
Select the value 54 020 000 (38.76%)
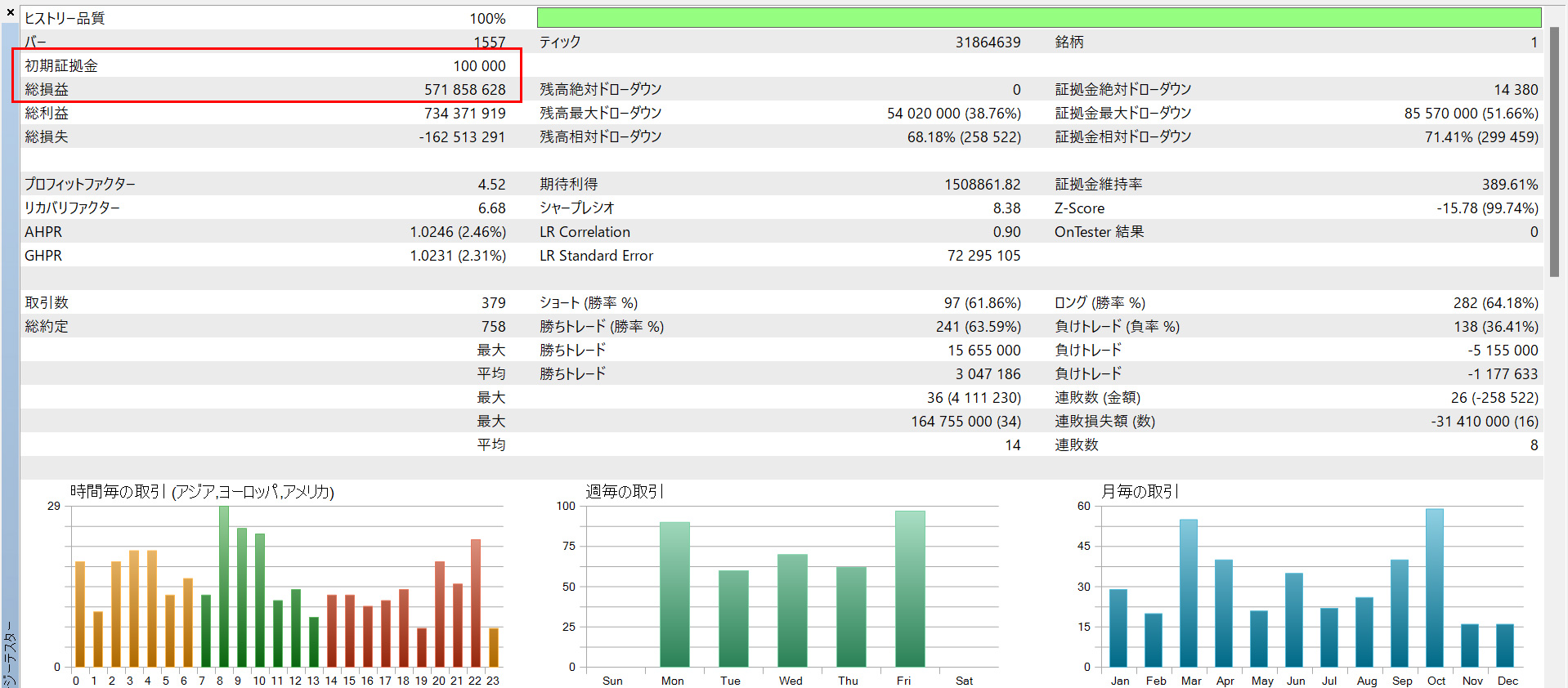[954, 113]
